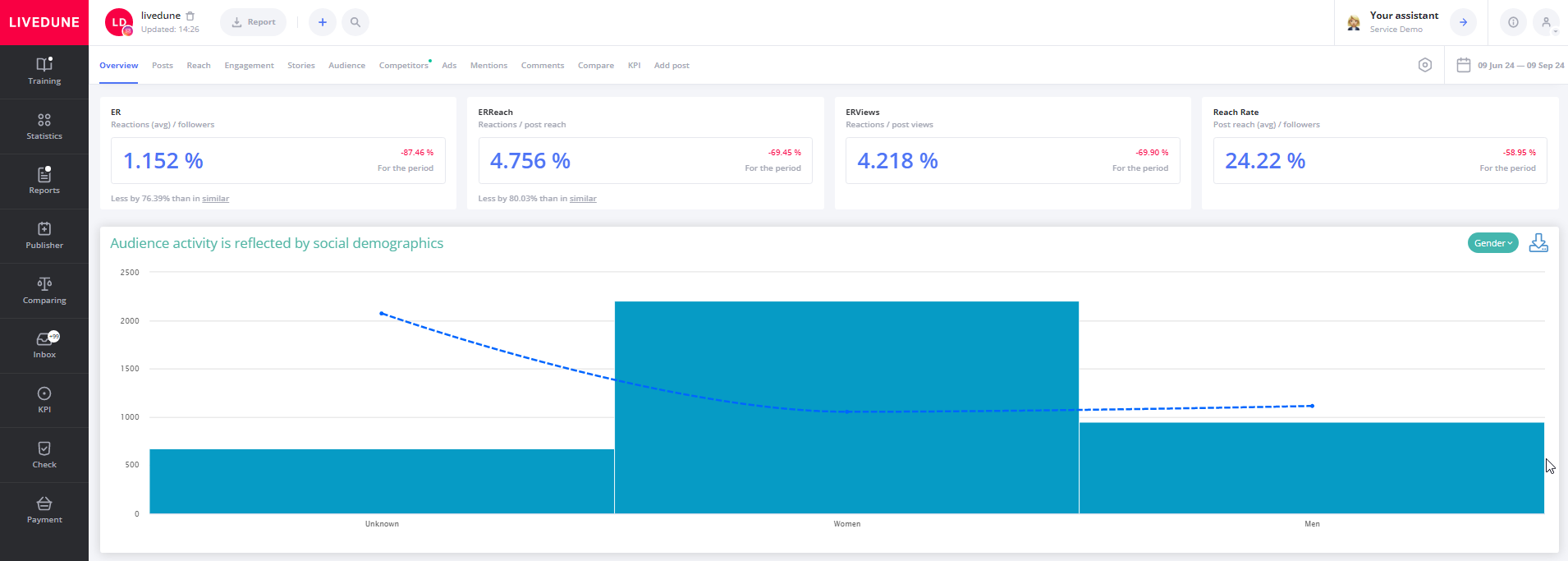Viewport: 1568px width, 561px height.
Task: Open Statistics in the sidebar
Action: click(44, 126)
